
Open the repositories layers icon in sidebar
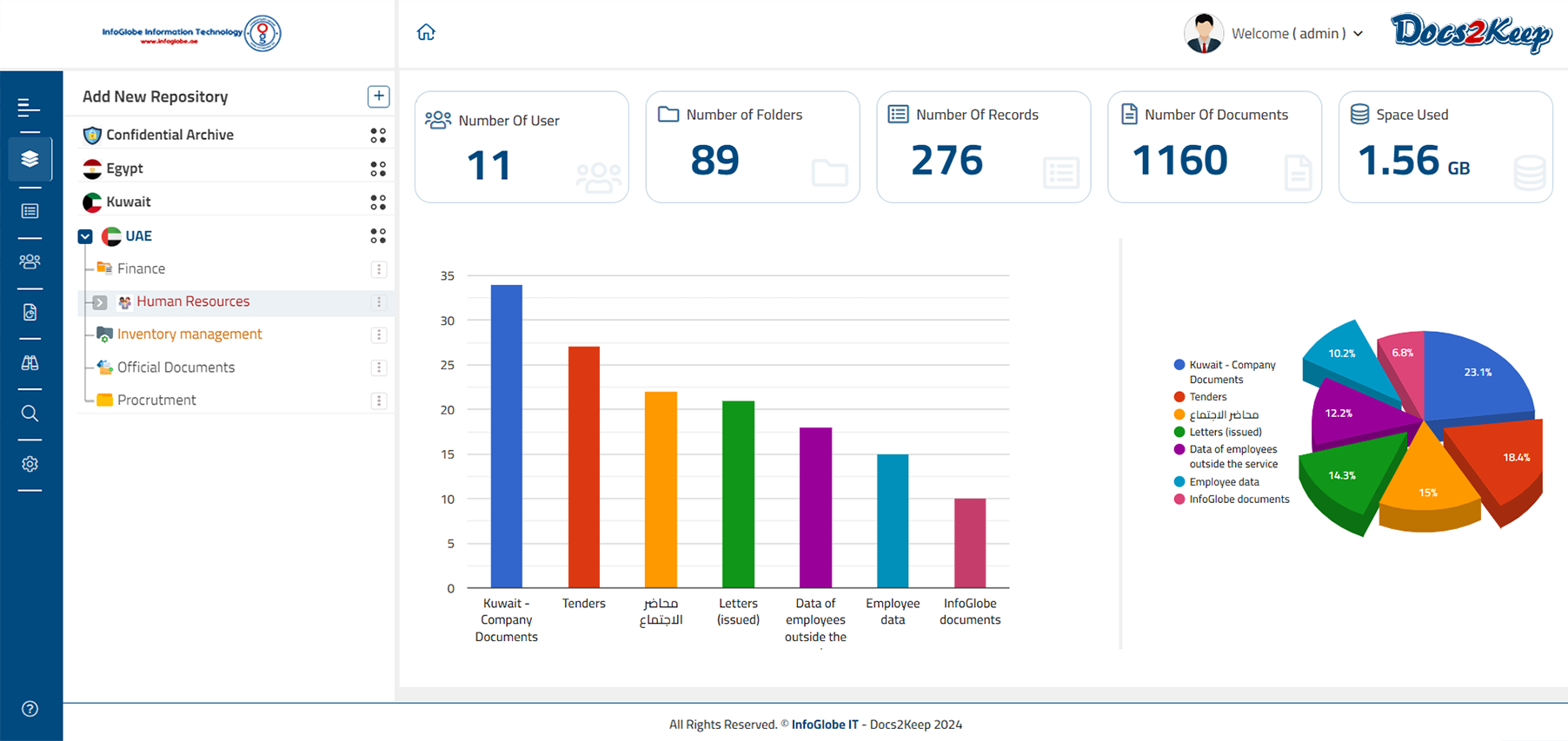(30, 159)
